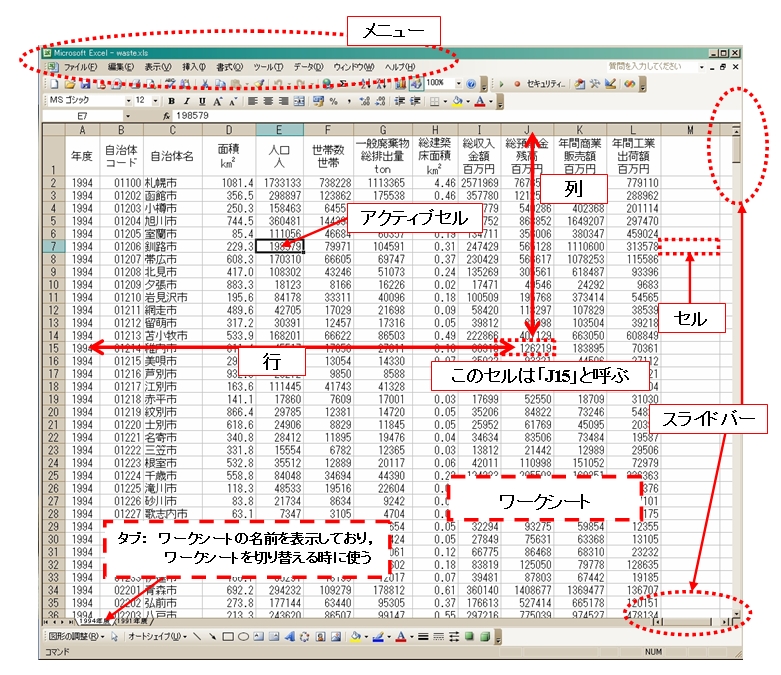
Task: Click the column A header
Action: [82, 130]
